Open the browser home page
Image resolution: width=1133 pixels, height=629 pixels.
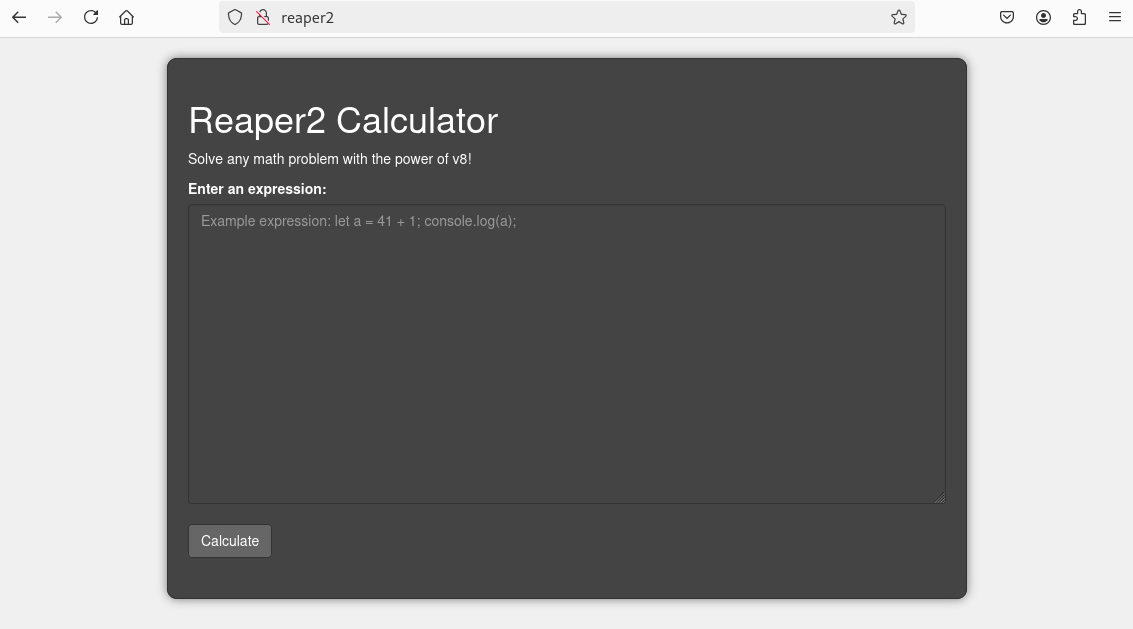pyautogui.click(x=126, y=17)
